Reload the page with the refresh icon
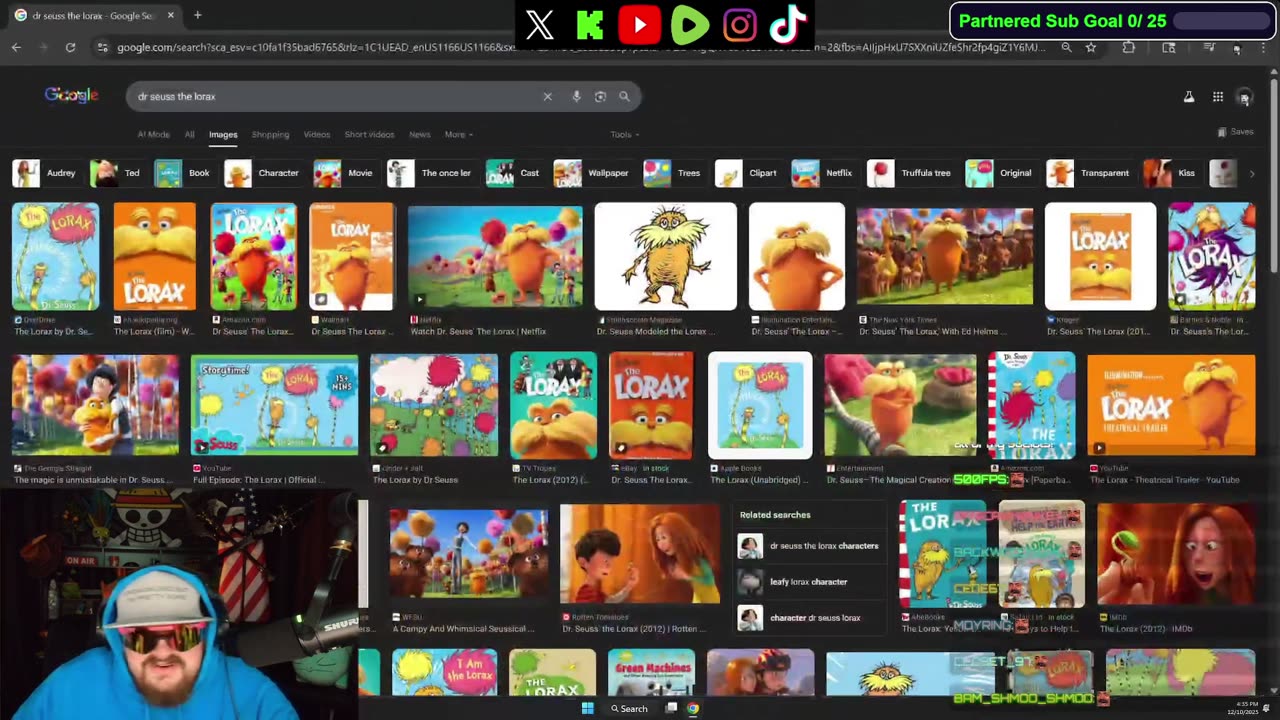Image resolution: width=1280 pixels, height=720 pixels. coord(70,47)
